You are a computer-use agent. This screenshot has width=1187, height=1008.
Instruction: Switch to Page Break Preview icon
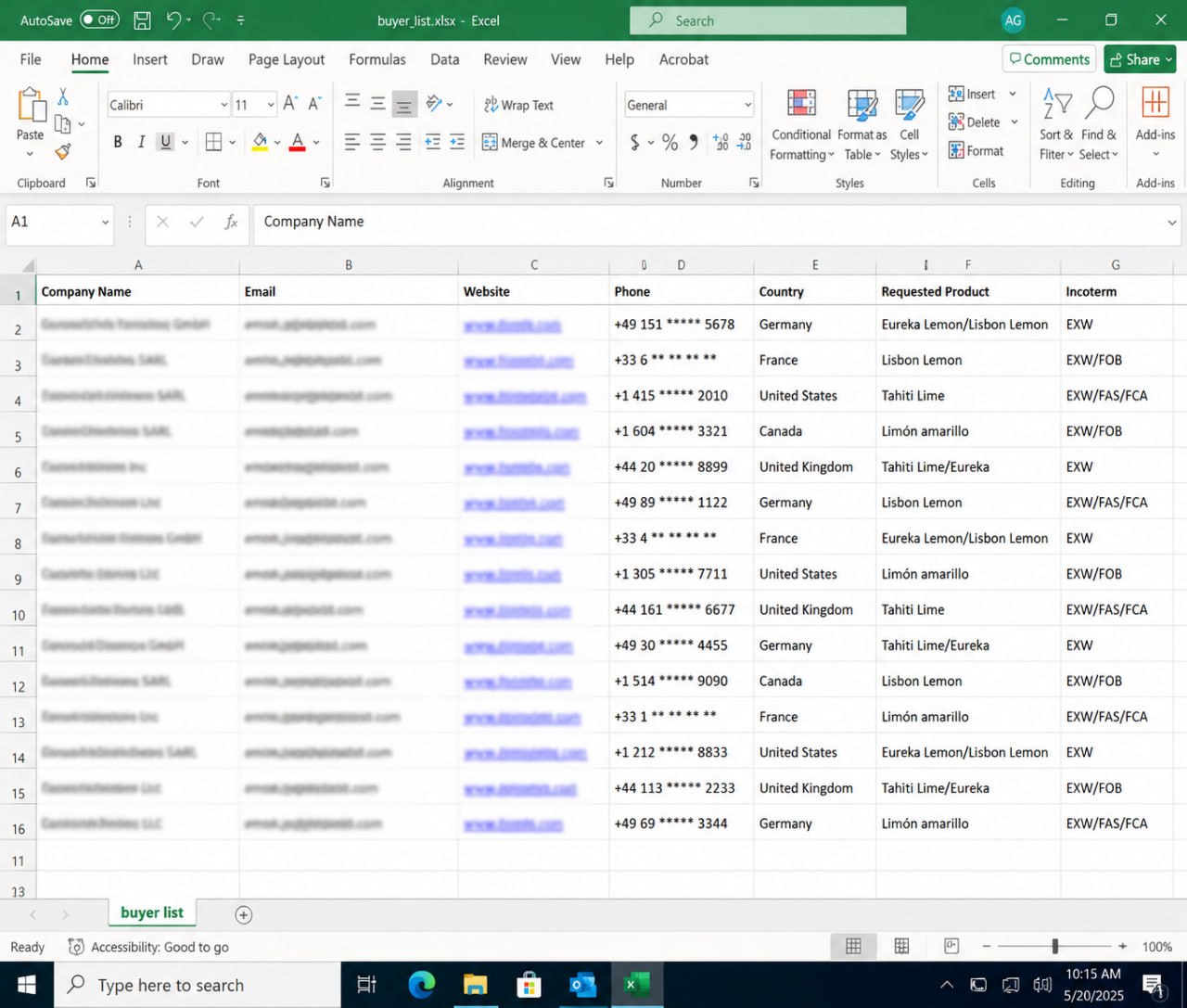951,946
